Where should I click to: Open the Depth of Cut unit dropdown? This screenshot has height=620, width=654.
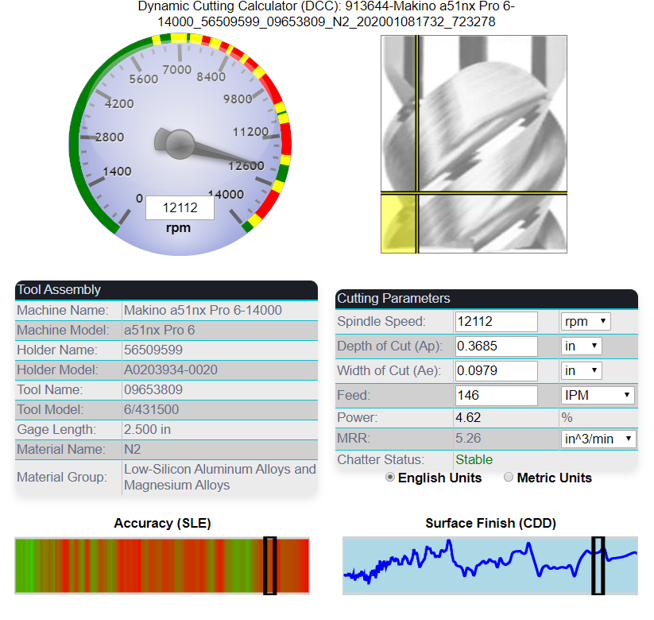click(581, 346)
